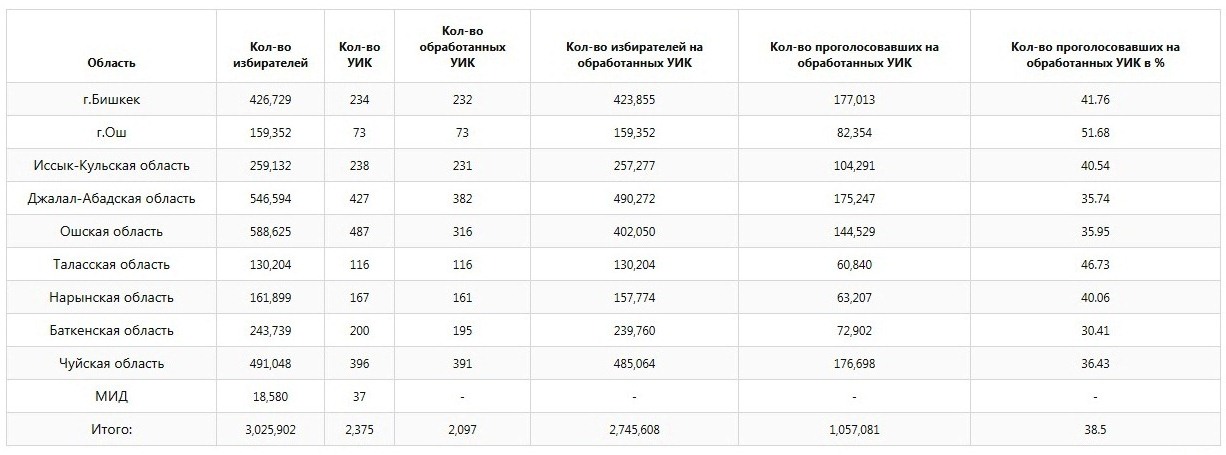Click the "Баткенская область" row label
The image size is (1226, 455).
111,331
